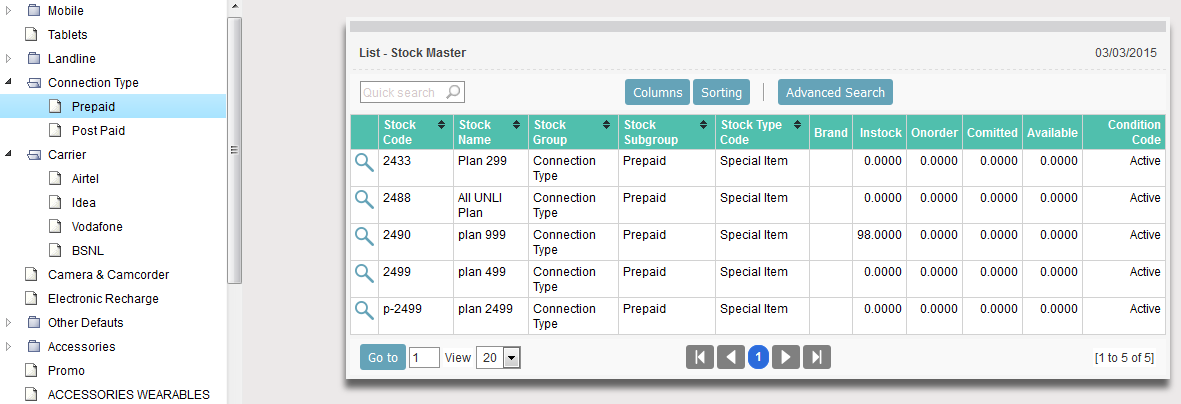1181x404 pixels.
Task: Go to the first page of results
Action: coord(700,357)
